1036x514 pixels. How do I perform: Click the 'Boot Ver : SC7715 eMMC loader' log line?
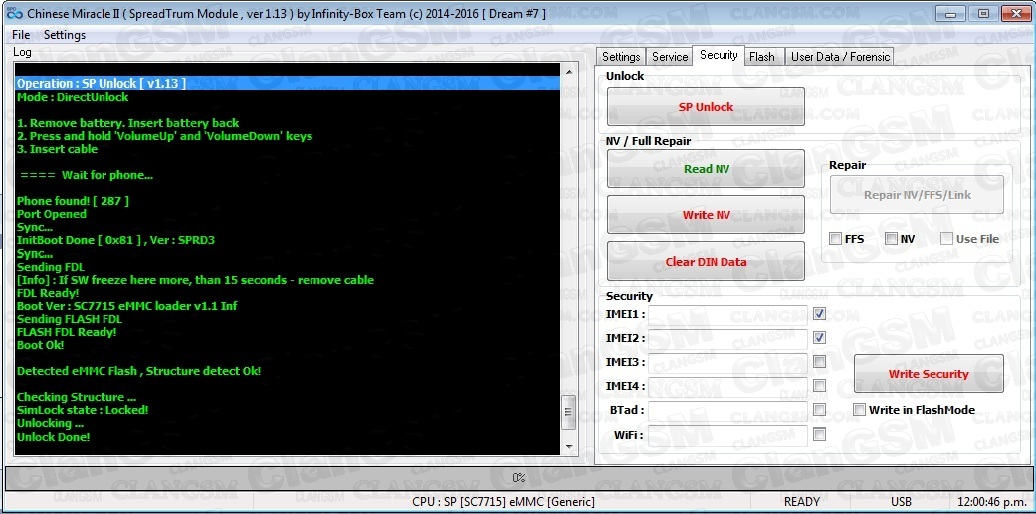pos(127,306)
